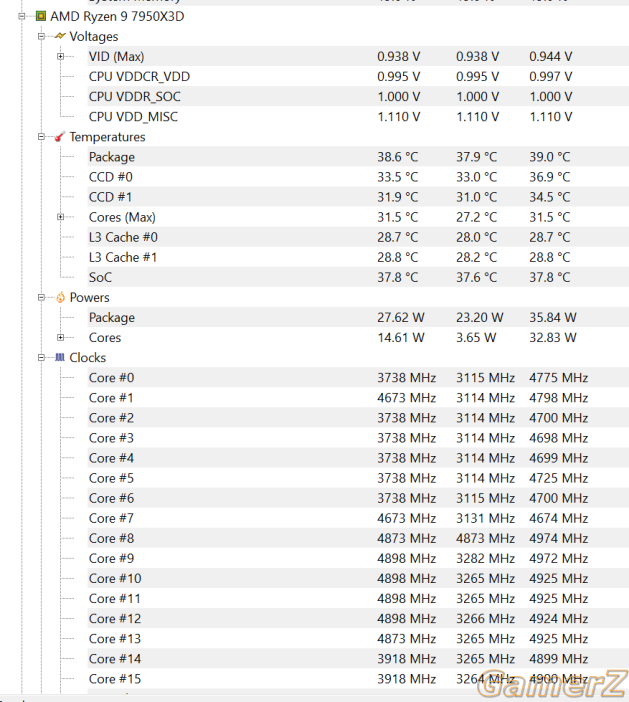Screen dimensions: 629x702
Task: Collapse the Clocks section
Action: click(x=41, y=357)
